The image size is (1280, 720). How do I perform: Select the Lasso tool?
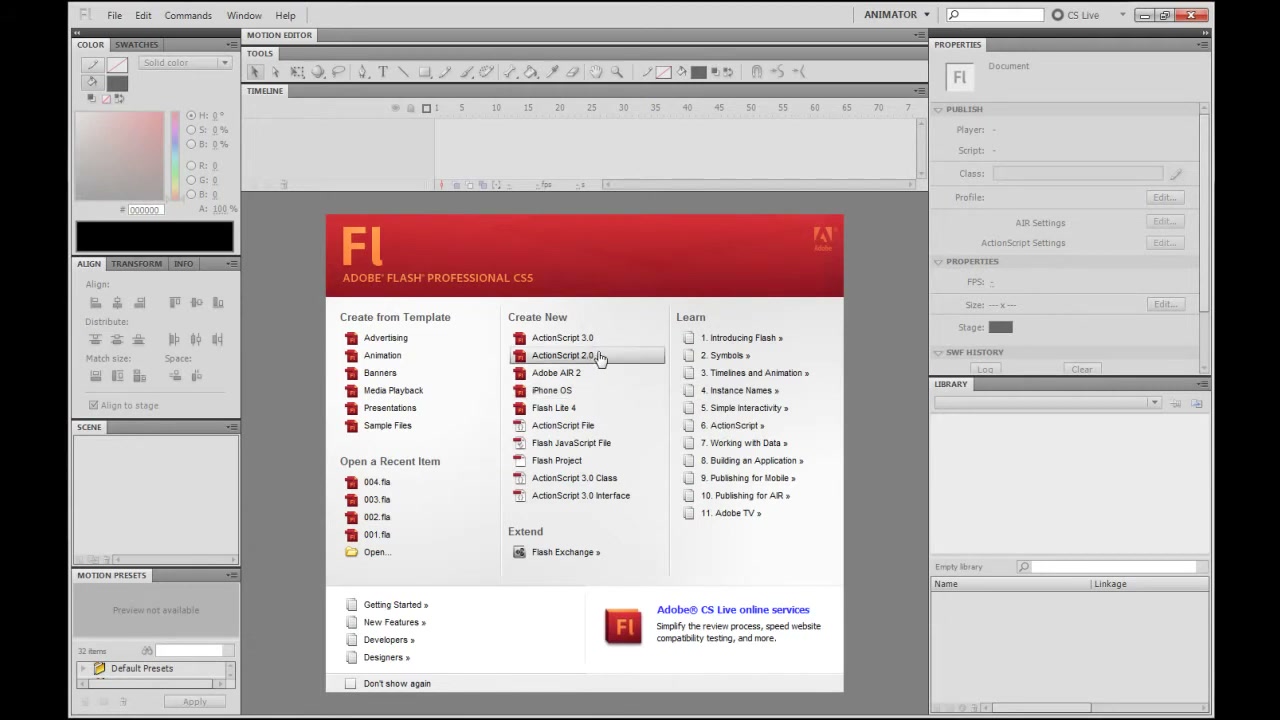(338, 72)
